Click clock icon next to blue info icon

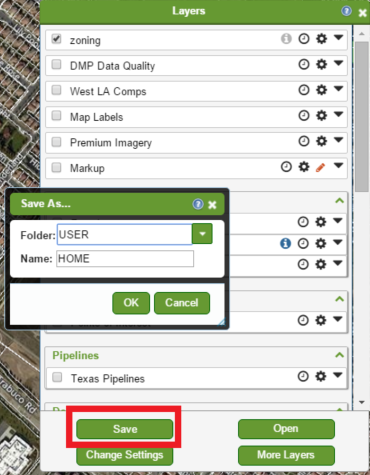[303, 243]
